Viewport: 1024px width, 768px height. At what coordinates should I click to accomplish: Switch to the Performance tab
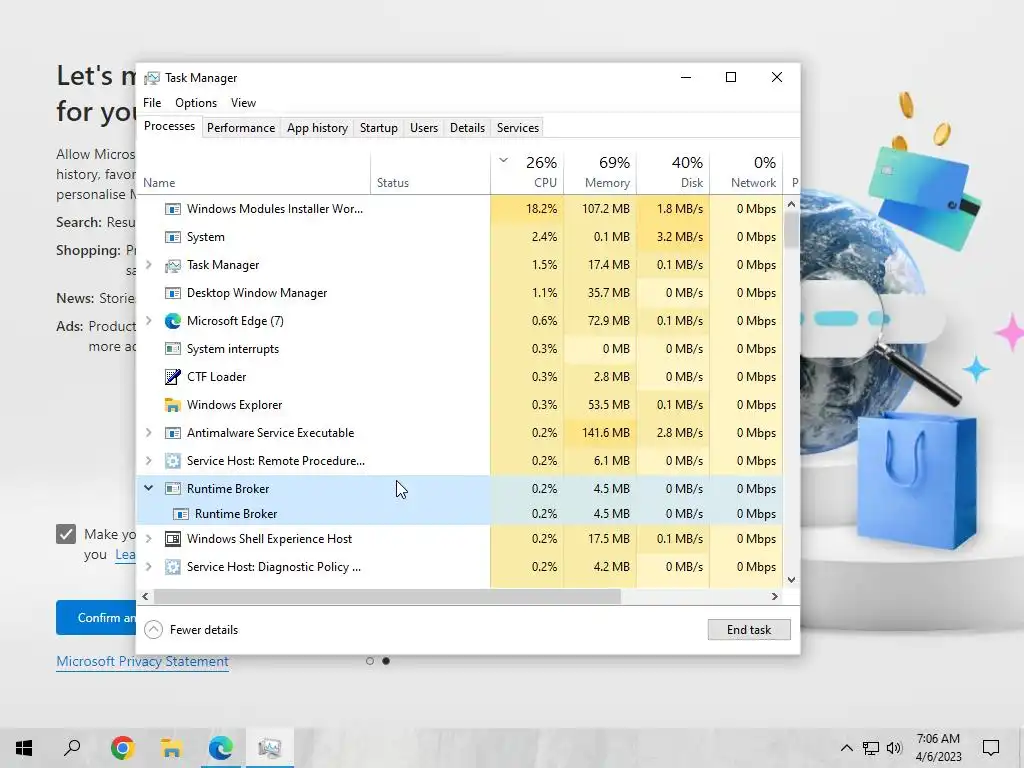point(241,128)
